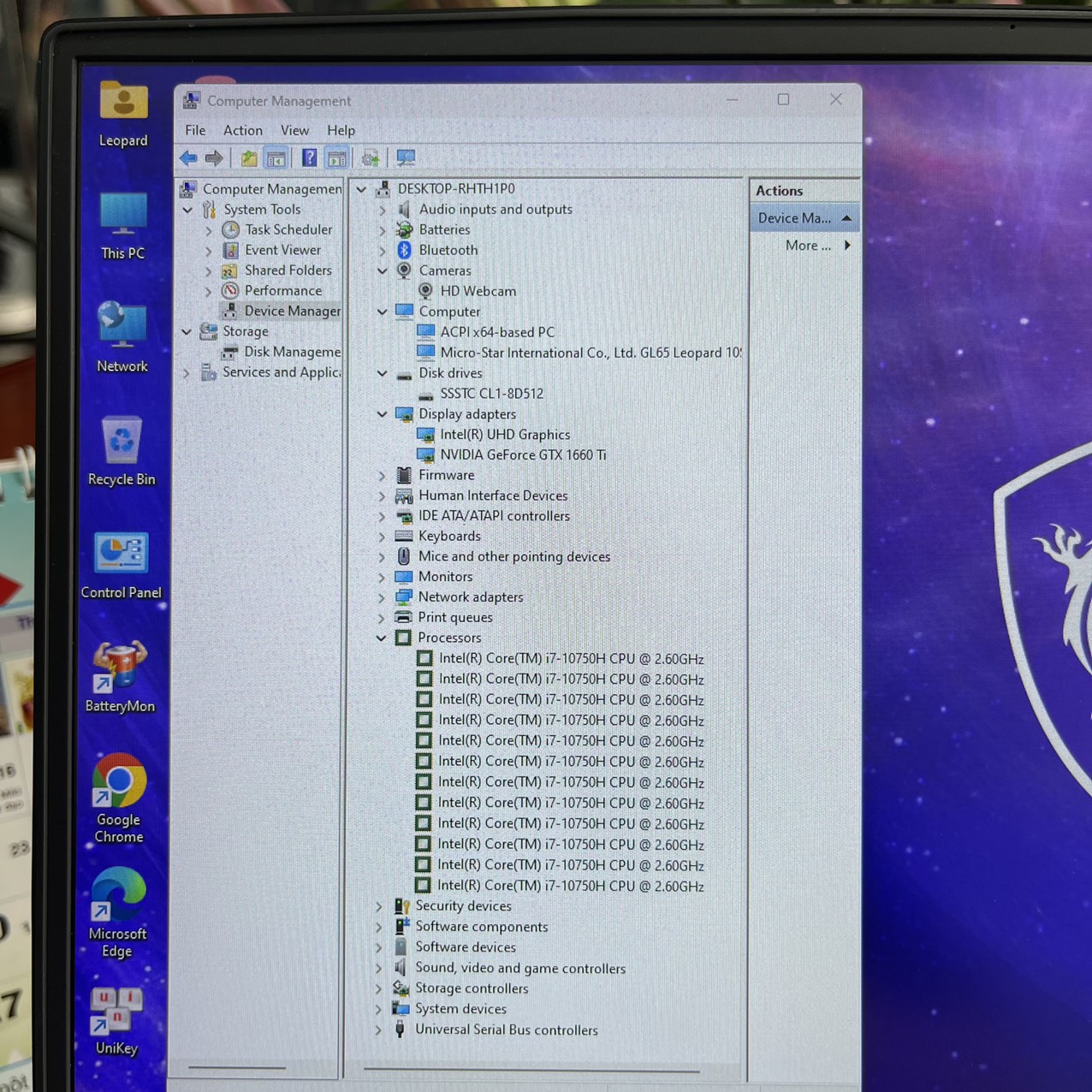Select the Control Panel desktop icon

click(x=121, y=565)
